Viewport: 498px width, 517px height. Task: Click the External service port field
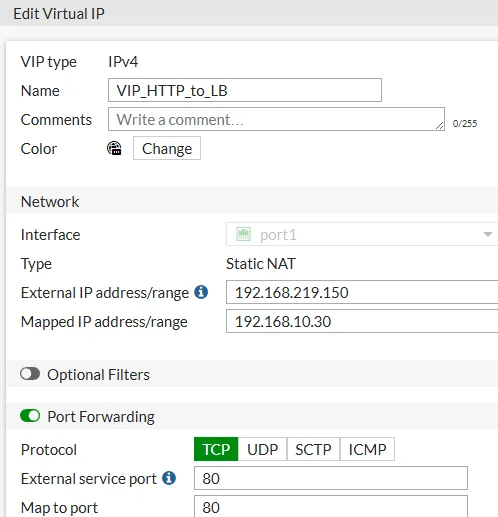click(x=331, y=478)
